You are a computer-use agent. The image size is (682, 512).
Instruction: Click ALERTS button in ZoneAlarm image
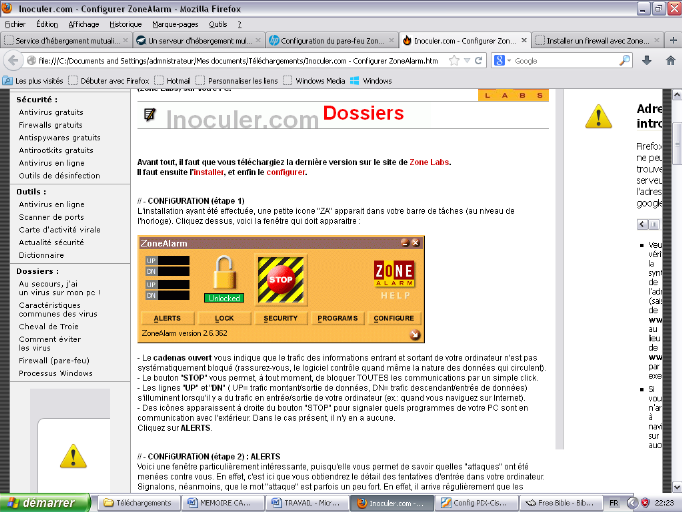tap(167, 318)
